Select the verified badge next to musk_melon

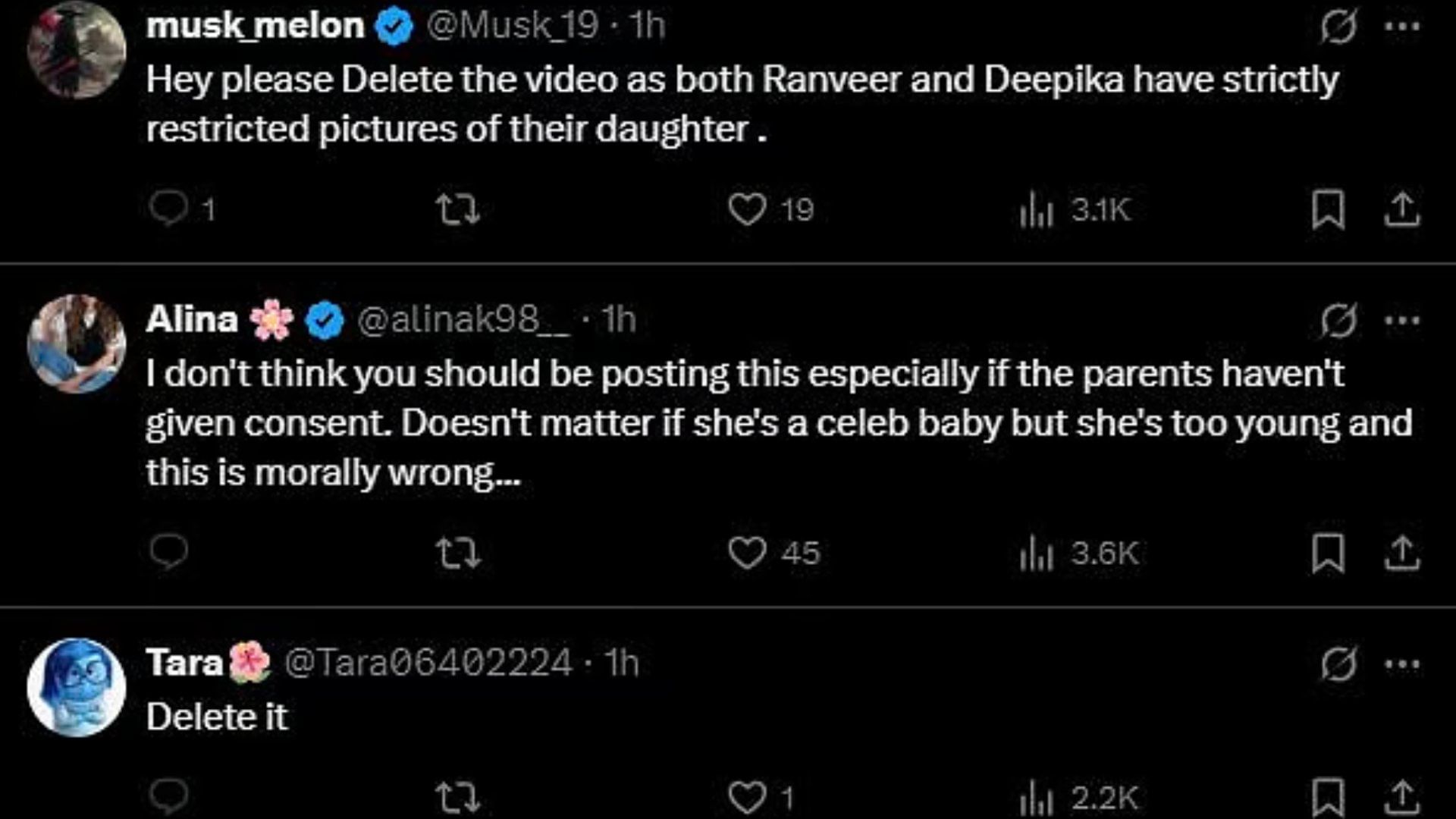(394, 24)
